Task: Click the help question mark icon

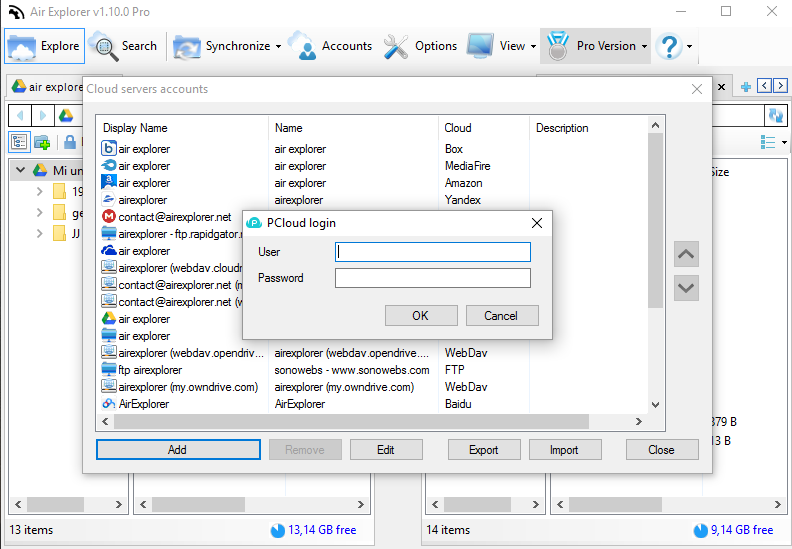Action: pos(669,46)
